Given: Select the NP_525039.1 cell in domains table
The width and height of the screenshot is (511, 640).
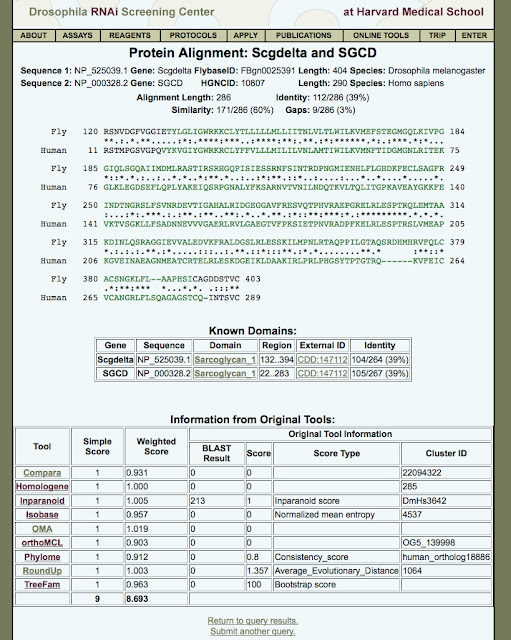Looking at the screenshot, I should [164, 360].
